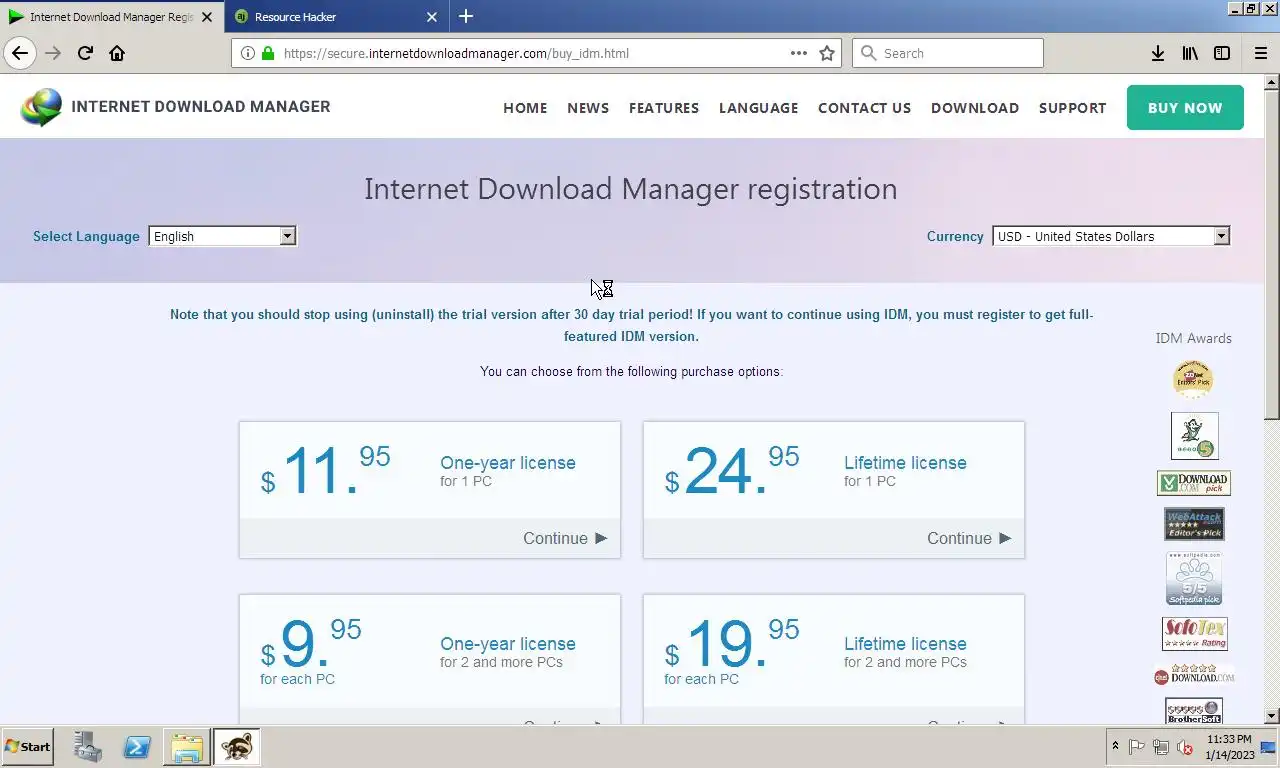This screenshot has height=768, width=1280.
Task: Open the Firefox hamburger menu
Action: (x=1260, y=53)
